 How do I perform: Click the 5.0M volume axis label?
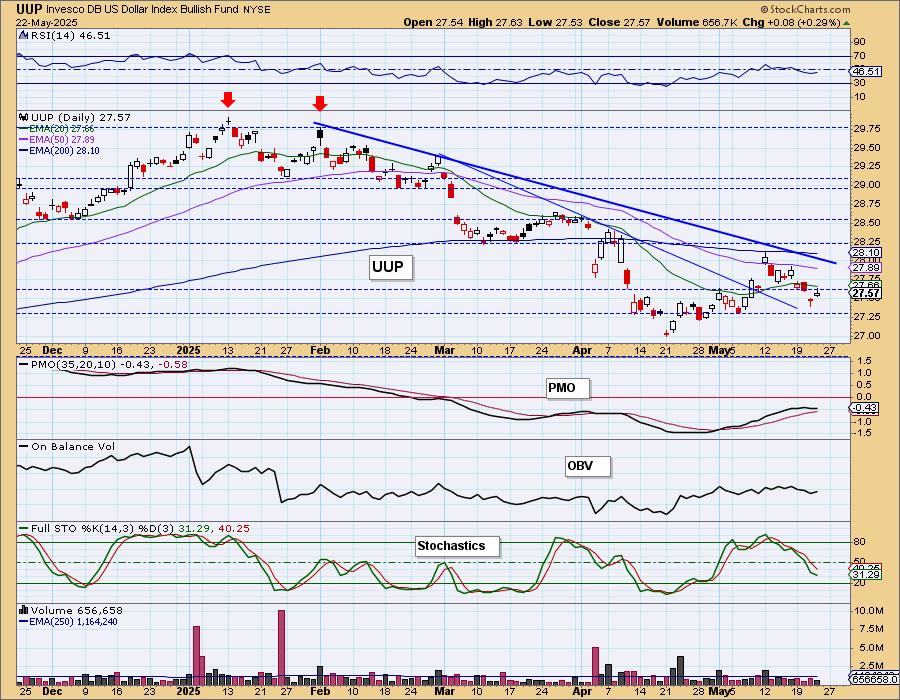[x=870, y=648]
